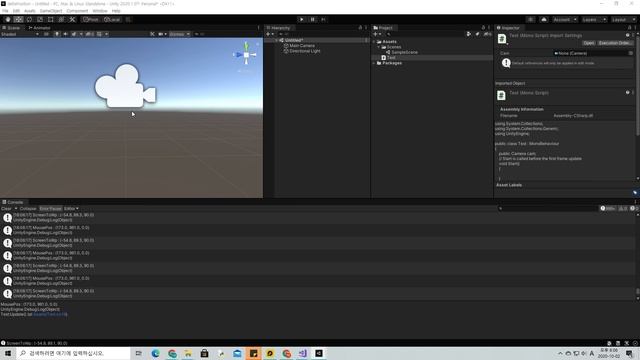The height and width of the screenshot is (360, 640).
Task: Toggle hidden packages visibility icon
Action: 487,34
